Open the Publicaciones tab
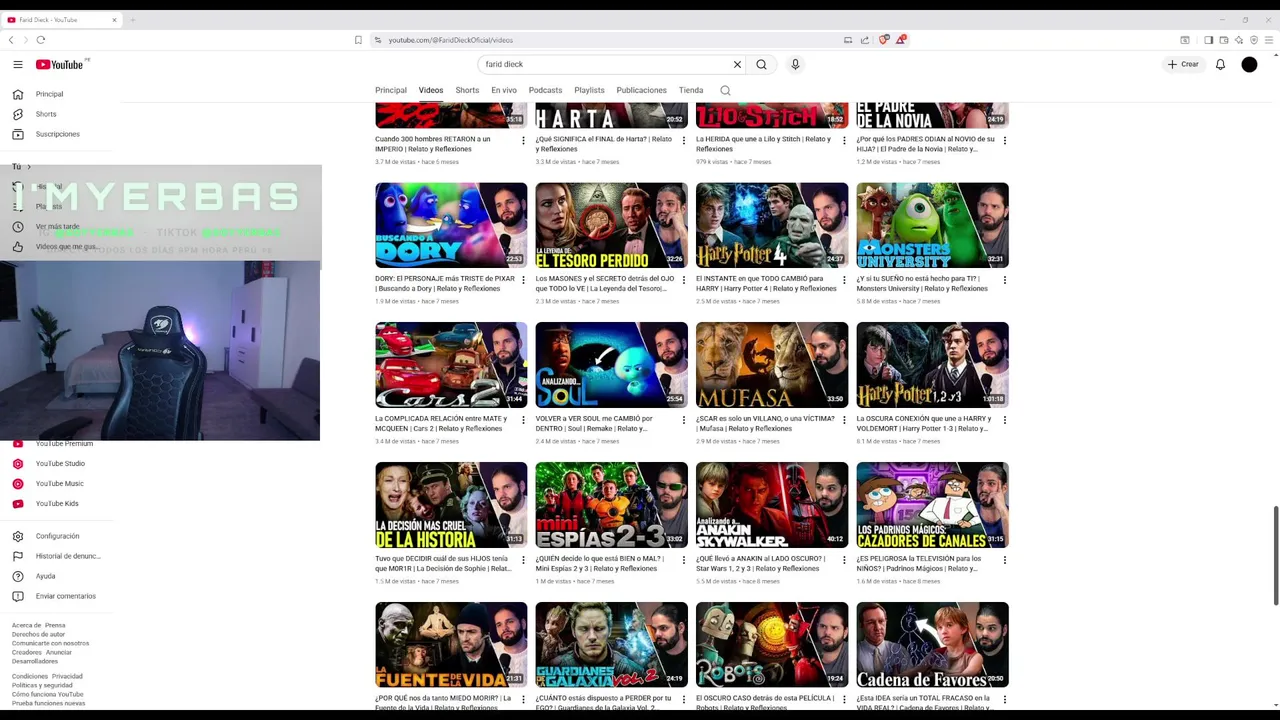The height and width of the screenshot is (720, 1280). point(641,90)
